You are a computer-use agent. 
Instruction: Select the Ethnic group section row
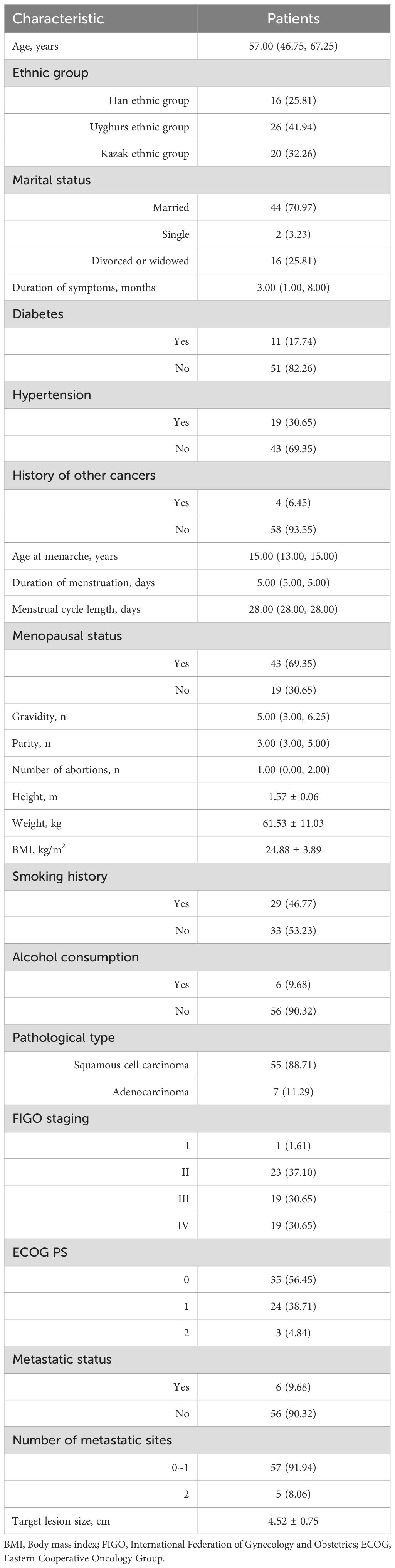point(50,73)
